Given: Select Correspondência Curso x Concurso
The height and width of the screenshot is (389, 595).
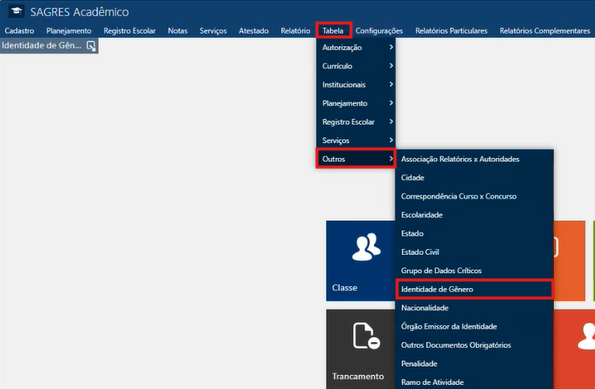Looking at the screenshot, I should click(x=474, y=196).
